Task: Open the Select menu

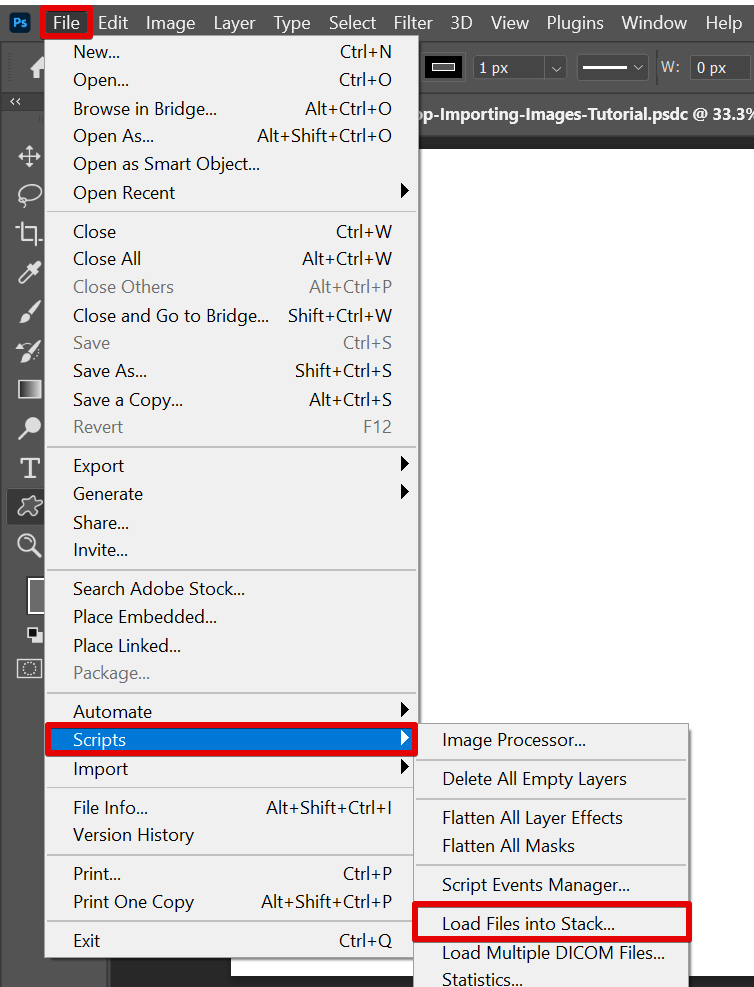Action: point(352,23)
